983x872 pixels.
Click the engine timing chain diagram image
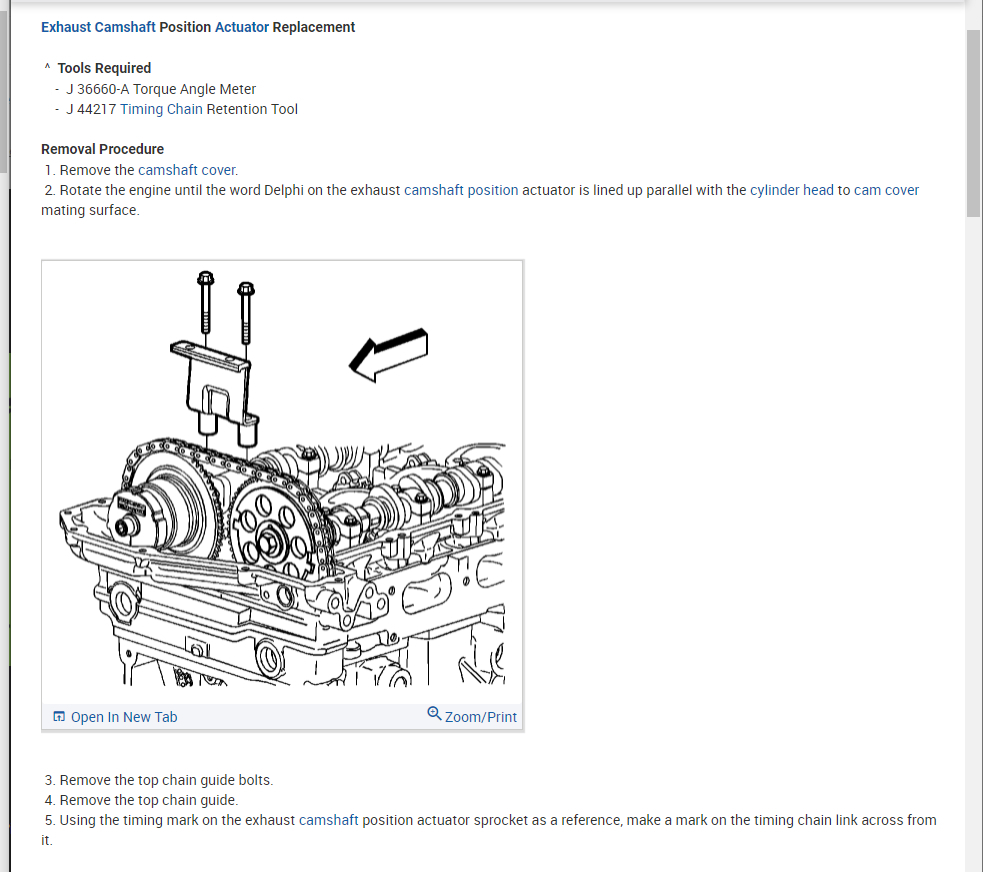[x=282, y=481]
